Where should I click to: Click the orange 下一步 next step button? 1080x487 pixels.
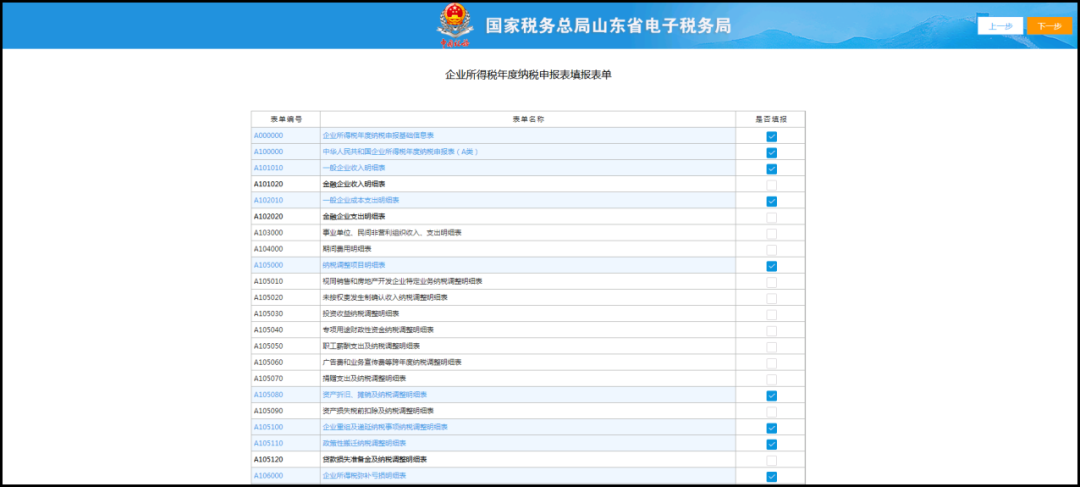click(1050, 26)
